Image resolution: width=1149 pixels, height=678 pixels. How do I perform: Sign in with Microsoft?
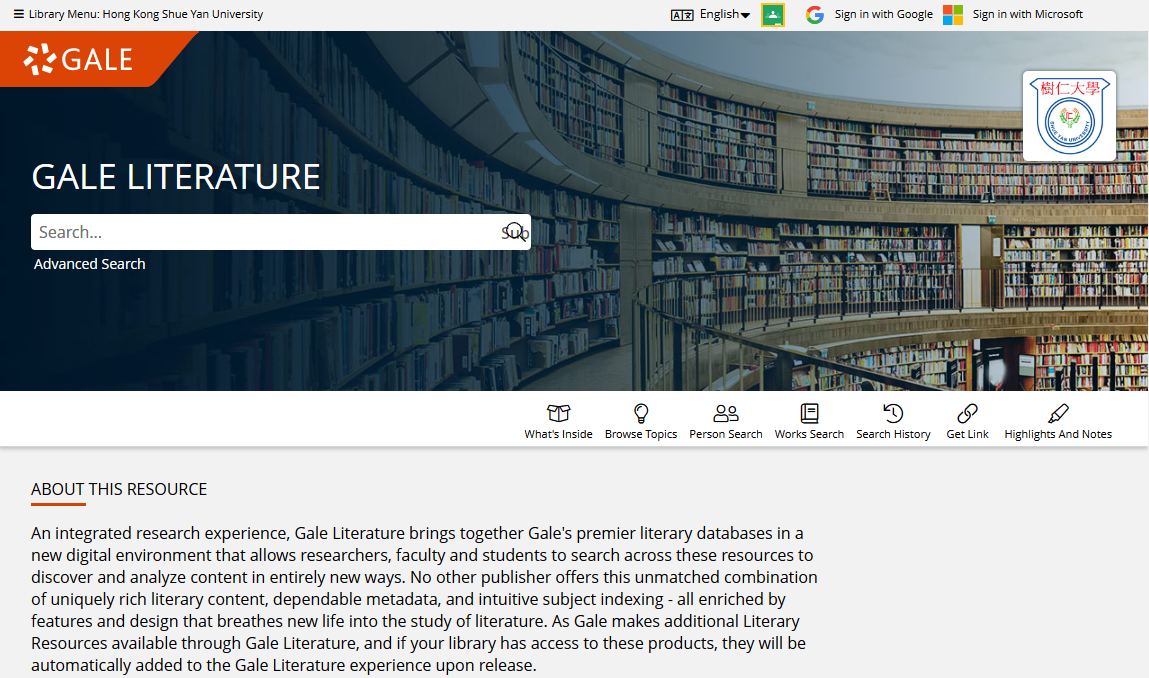pyautogui.click(x=1014, y=14)
